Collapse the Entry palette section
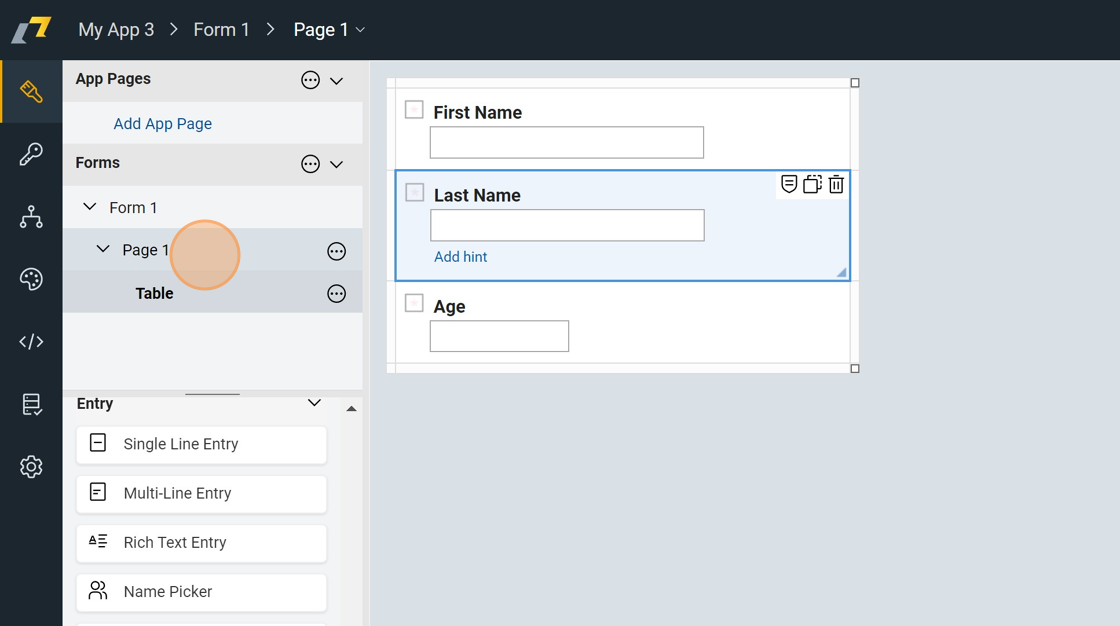Image resolution: width=1120 pixels, height=626 pixels. (x=314, y=403)
